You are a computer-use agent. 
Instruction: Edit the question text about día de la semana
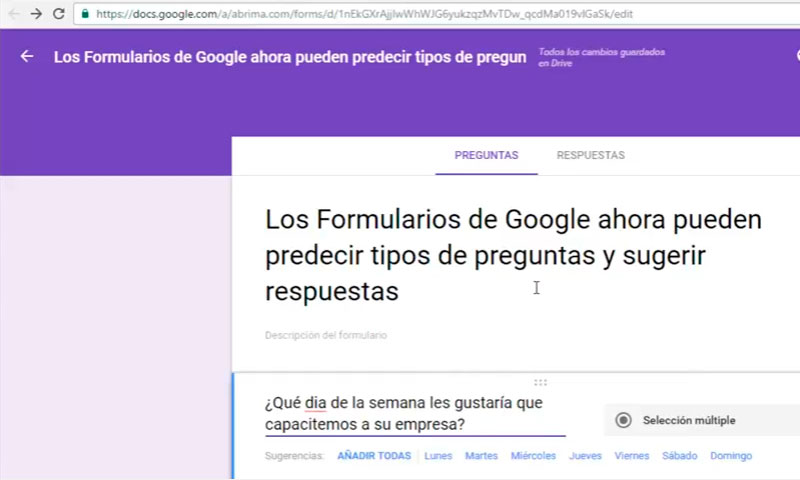[x=415, y=413]
